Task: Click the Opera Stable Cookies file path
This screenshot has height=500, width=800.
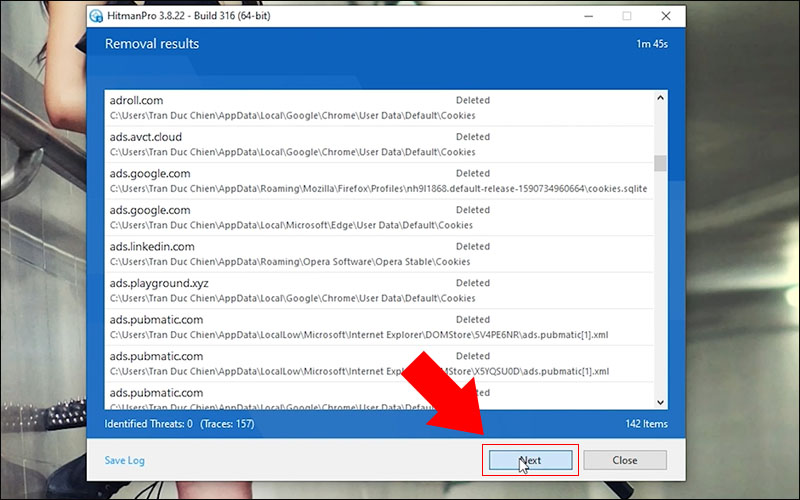Action: pos(290,262)
